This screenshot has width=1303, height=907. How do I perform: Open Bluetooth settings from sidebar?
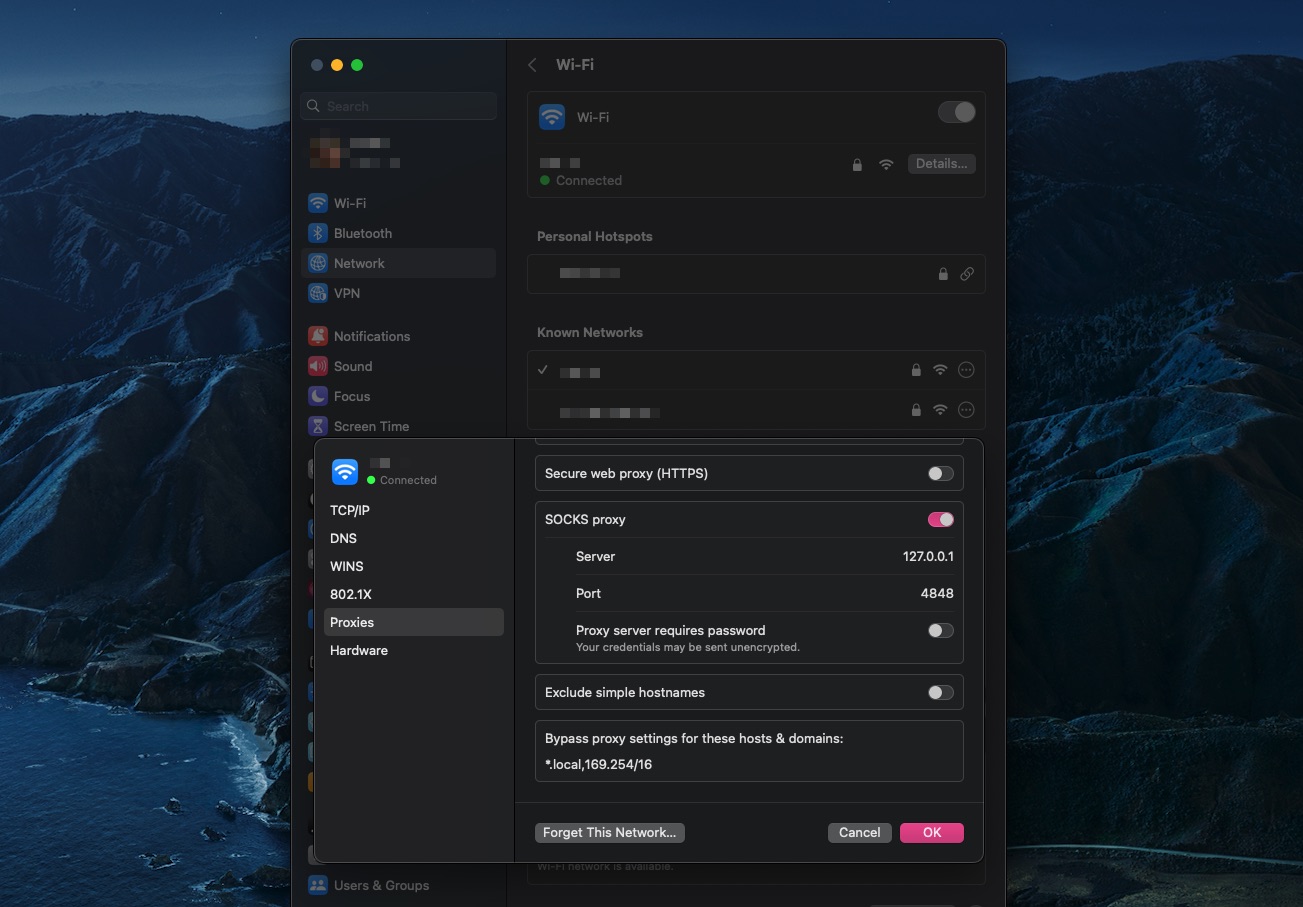tap(362, 233)
